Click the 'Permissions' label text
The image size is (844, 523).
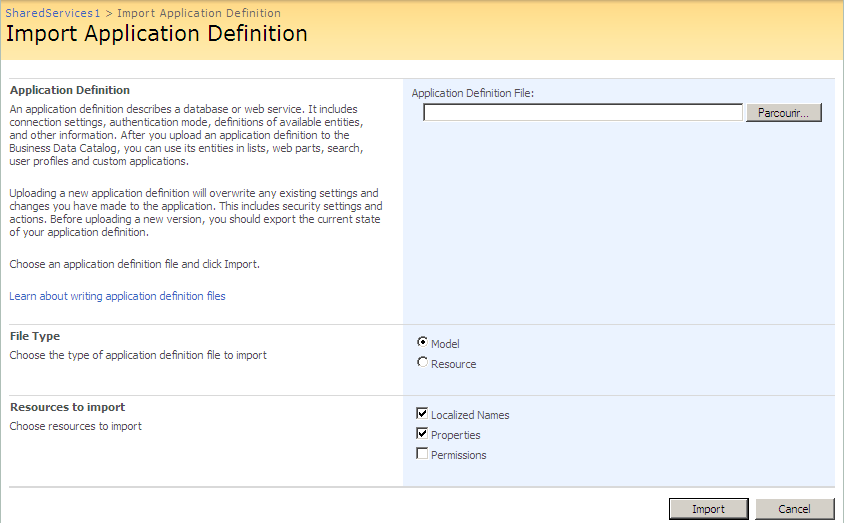(458, 455)
